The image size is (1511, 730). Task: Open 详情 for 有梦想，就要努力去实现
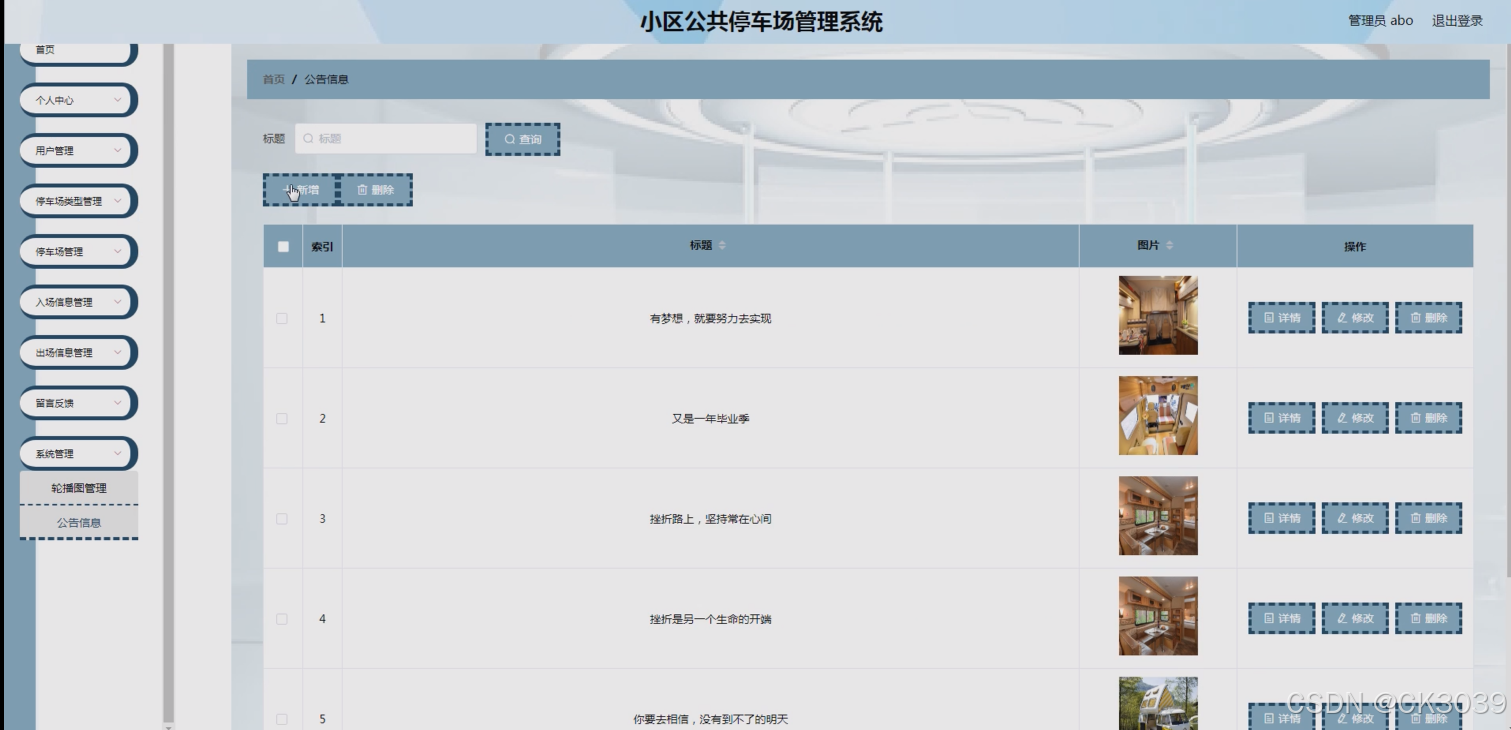click(x=1282, y=318)
